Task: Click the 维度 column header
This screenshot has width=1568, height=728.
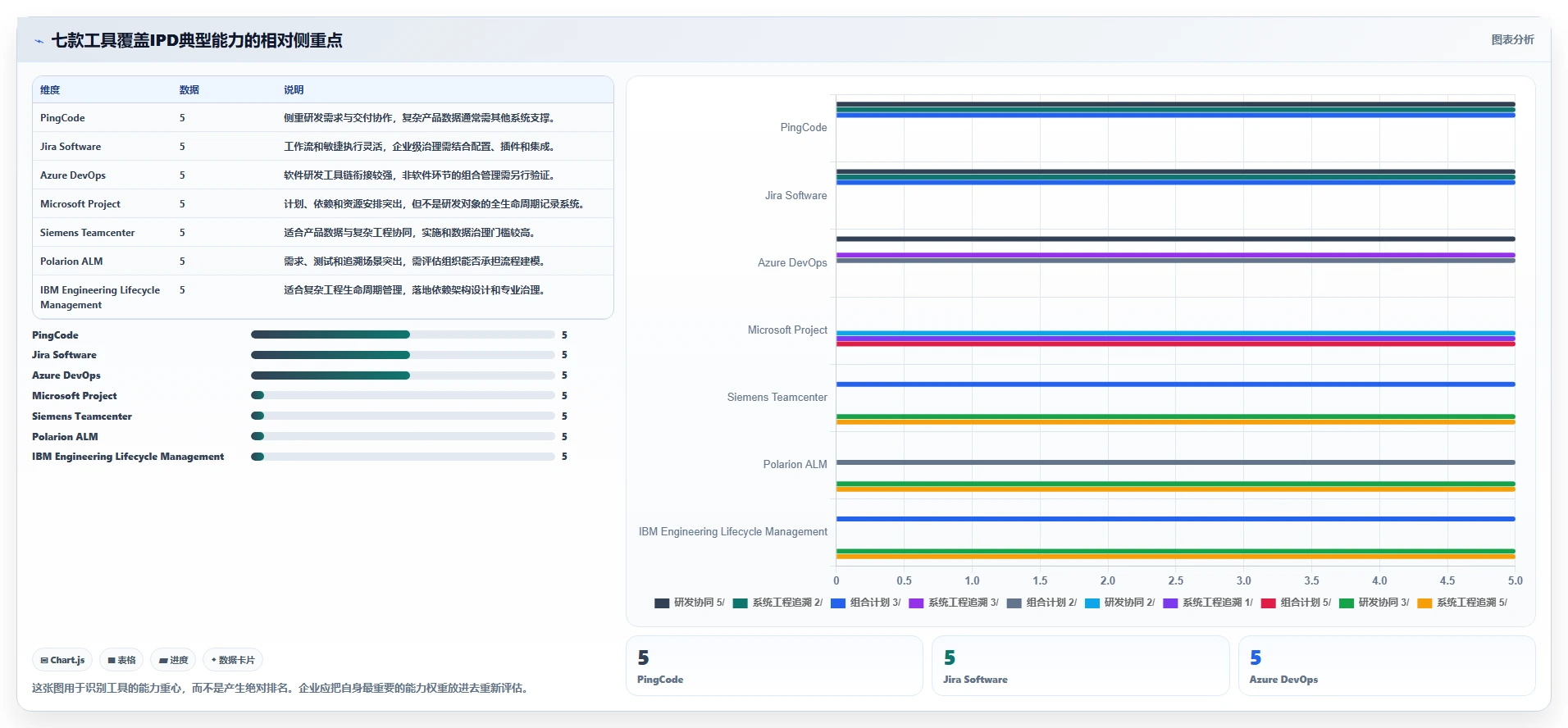Action: tap(50, 90)
